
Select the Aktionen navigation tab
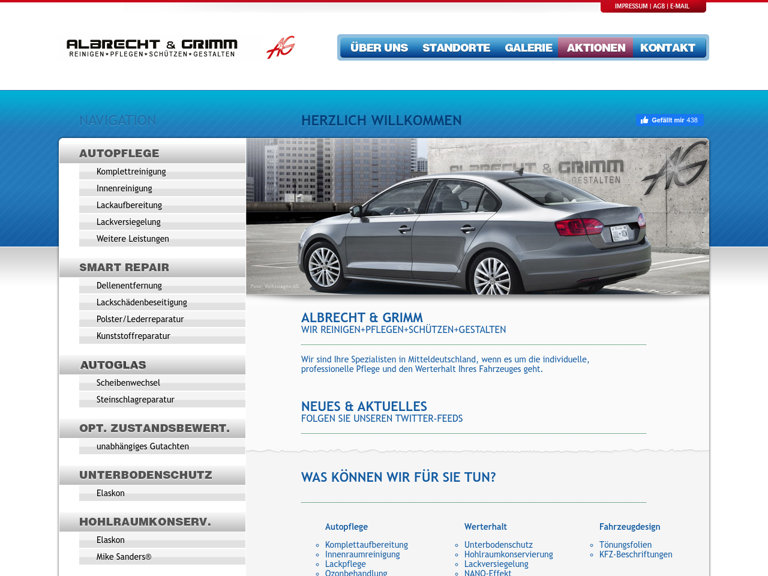596,48
